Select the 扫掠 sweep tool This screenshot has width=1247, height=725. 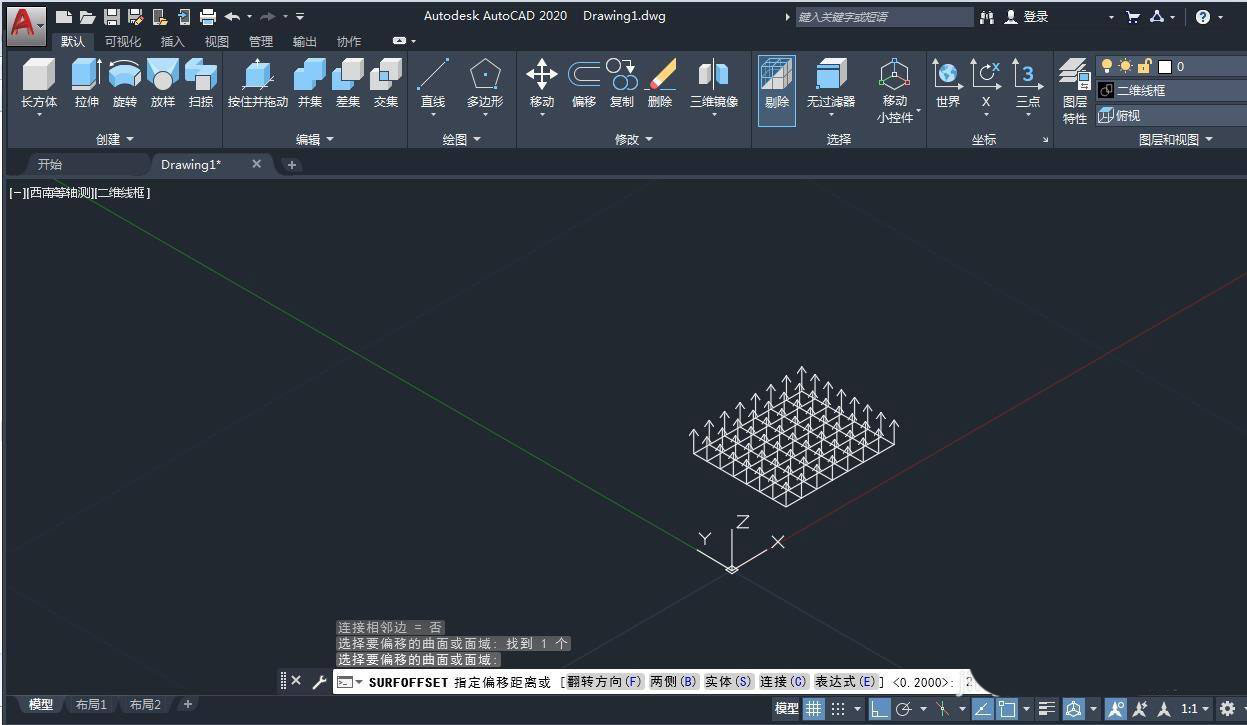pos(201,84)
